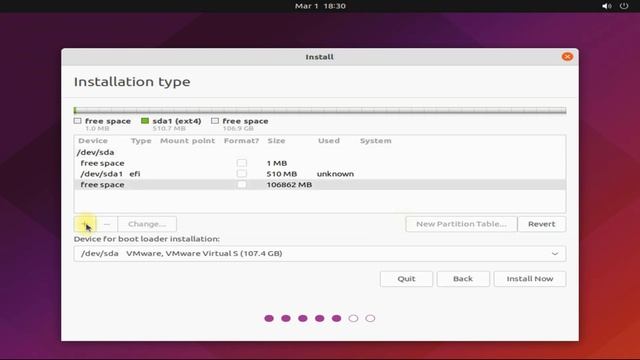640x360 pixels.
Task: Click the Device column header
Action: [x=93, y=141]
